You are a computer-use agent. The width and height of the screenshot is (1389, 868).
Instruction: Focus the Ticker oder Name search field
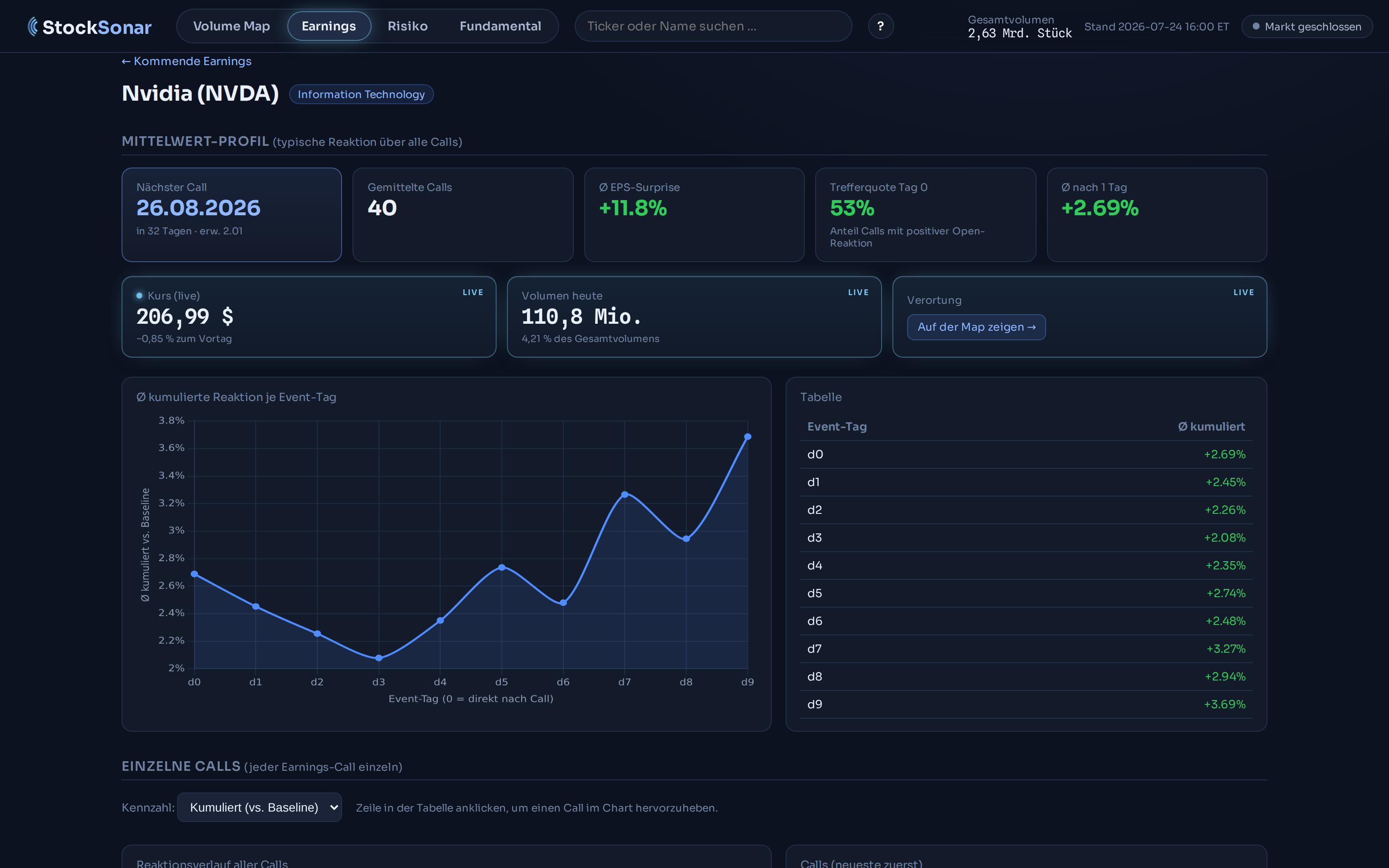(713, 26)
